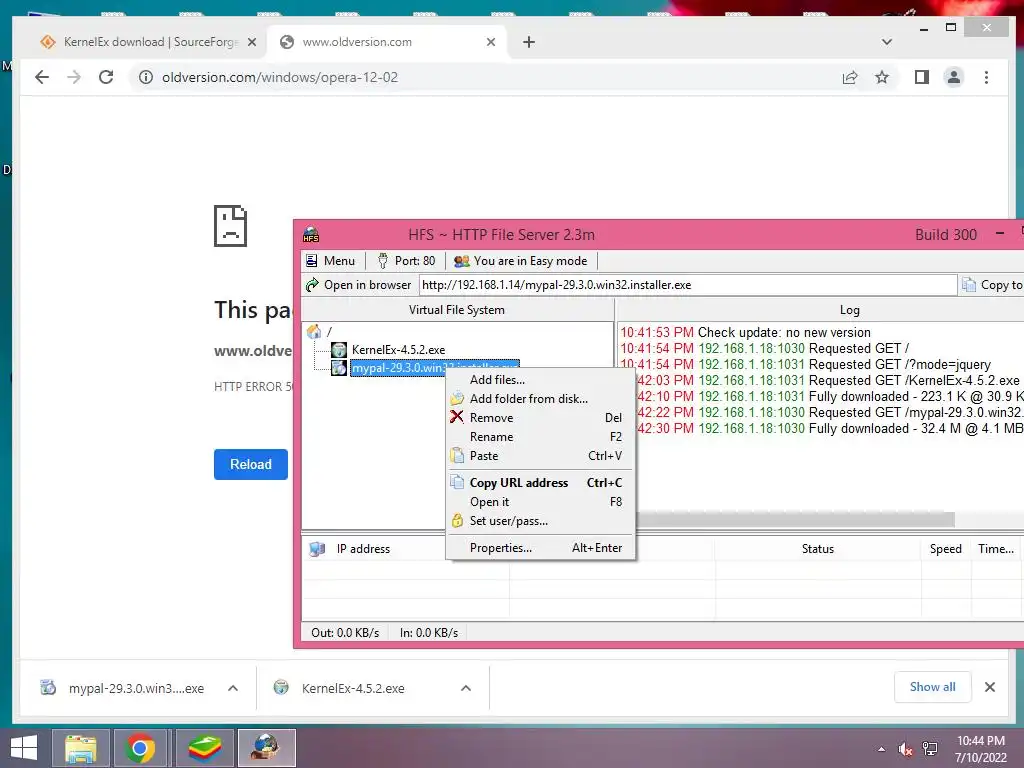
Task: Expand options arrow for KernelEx-4.5.2.exe download
Action: pos(466,688)
